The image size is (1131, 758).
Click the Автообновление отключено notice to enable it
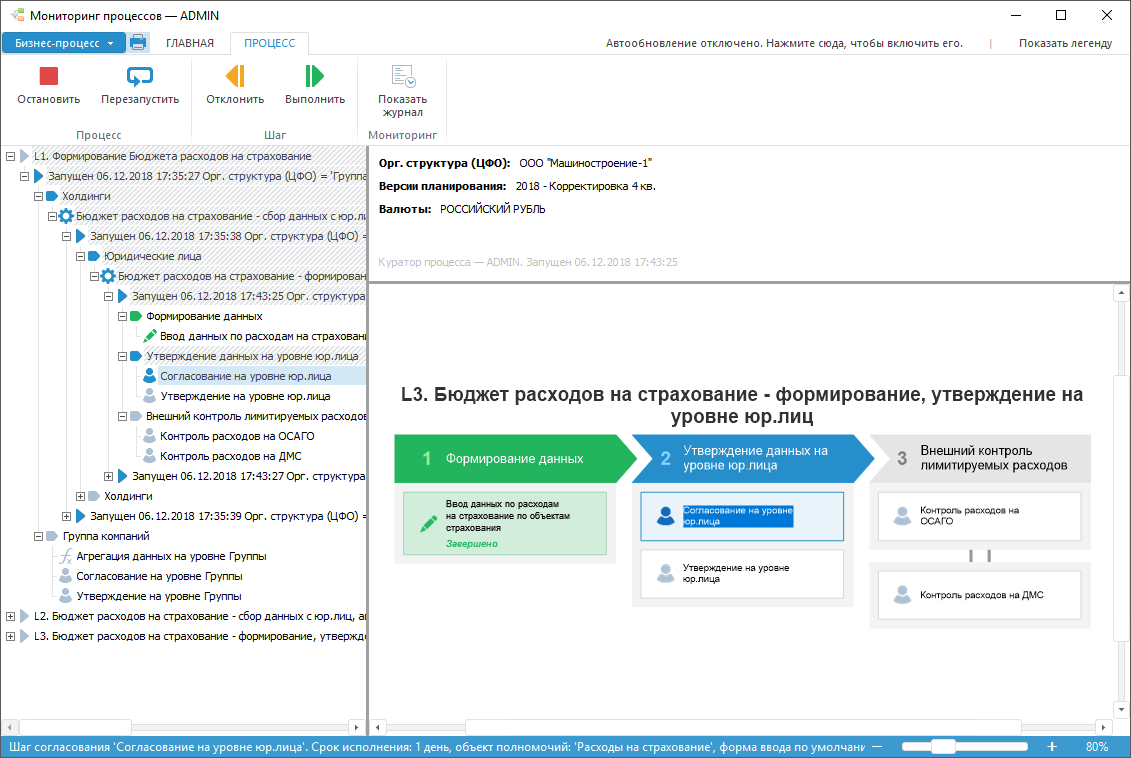pyautogui.click(x=784, y=43)
